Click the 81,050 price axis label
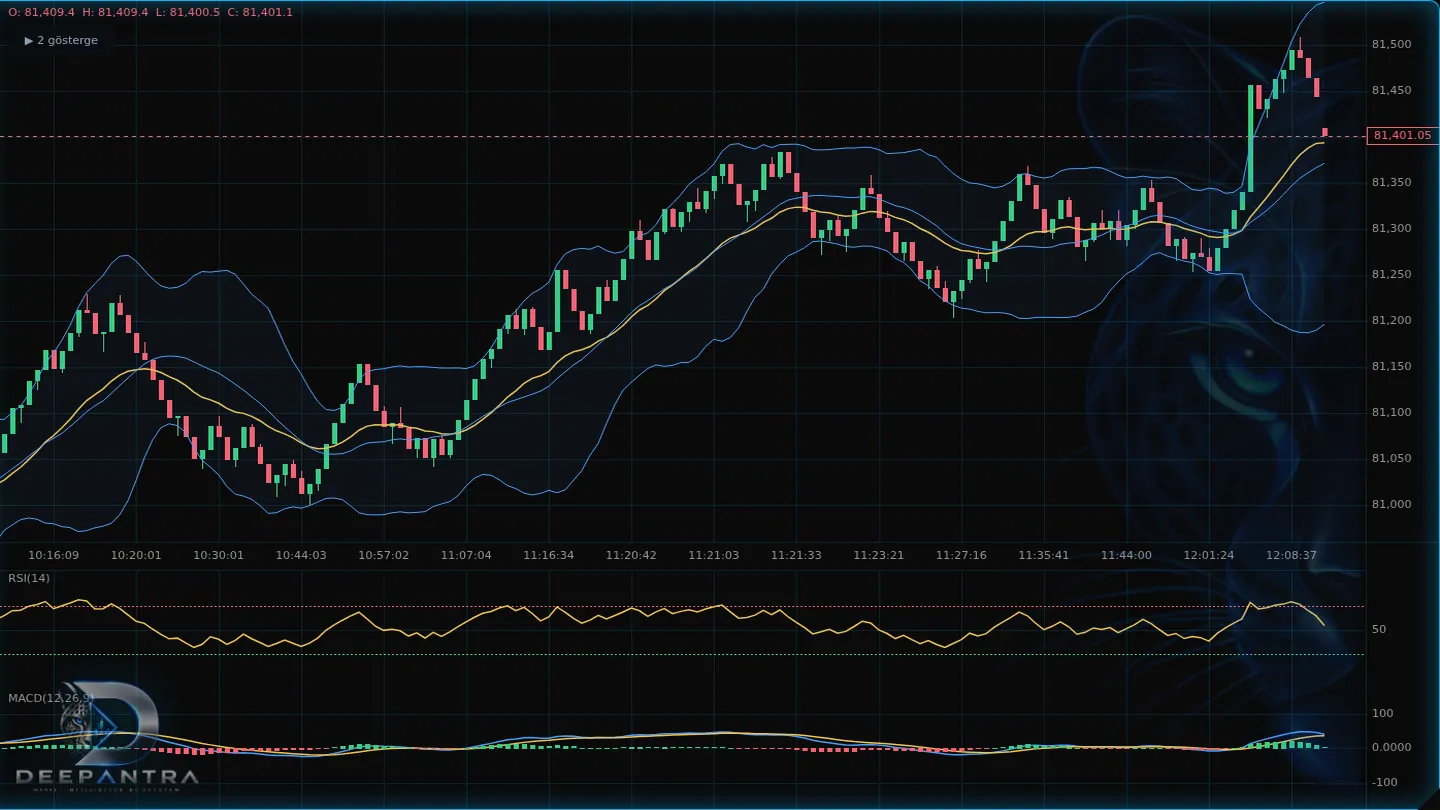 1391,458
